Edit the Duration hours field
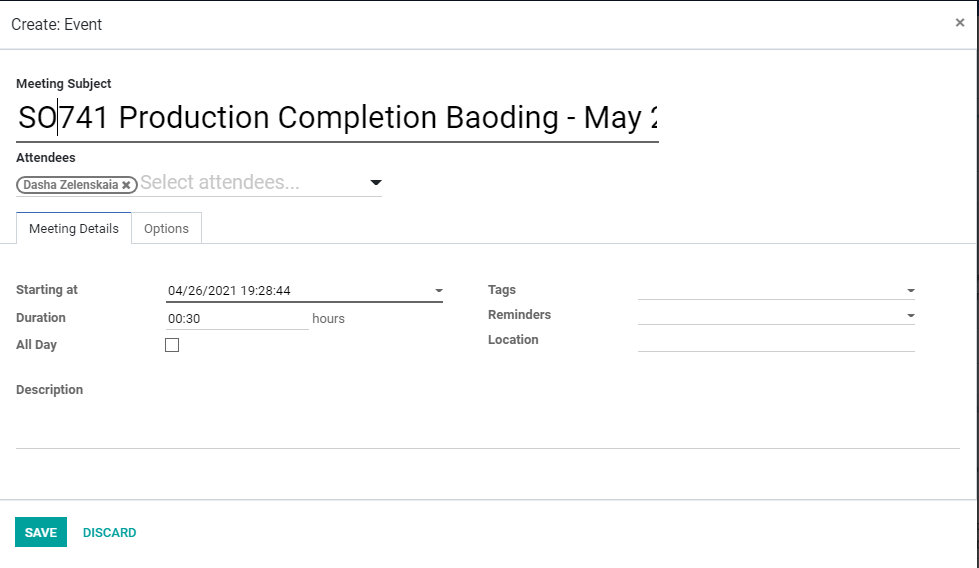The height and width of the screenshot is (568, 979). (237, 318)
